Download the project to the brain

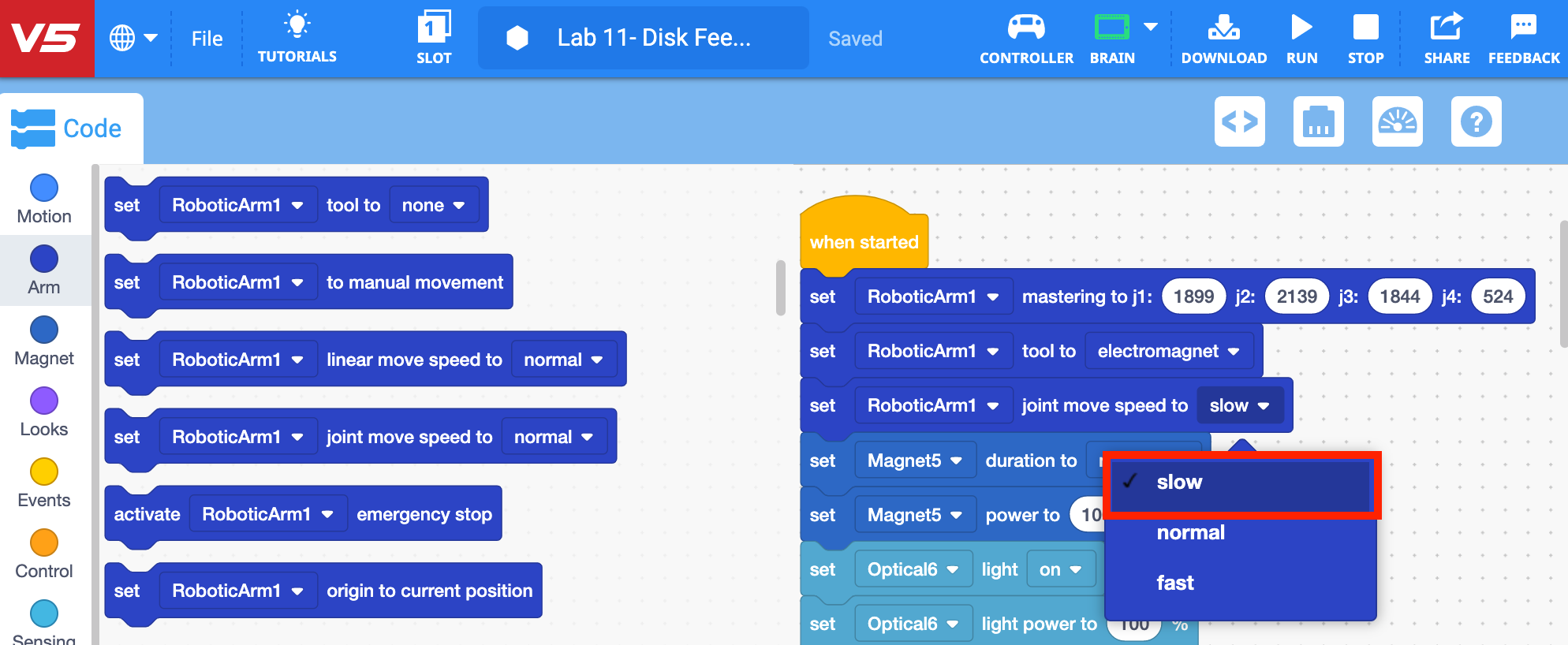pyautogui.click(x=1223, y=38)
